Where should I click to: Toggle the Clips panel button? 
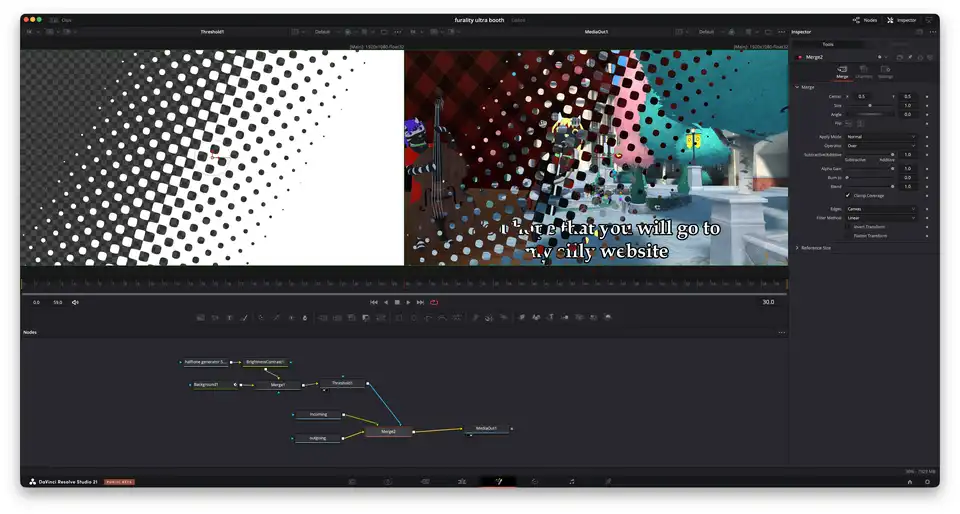pyautogui.click(x=61, y=20)
